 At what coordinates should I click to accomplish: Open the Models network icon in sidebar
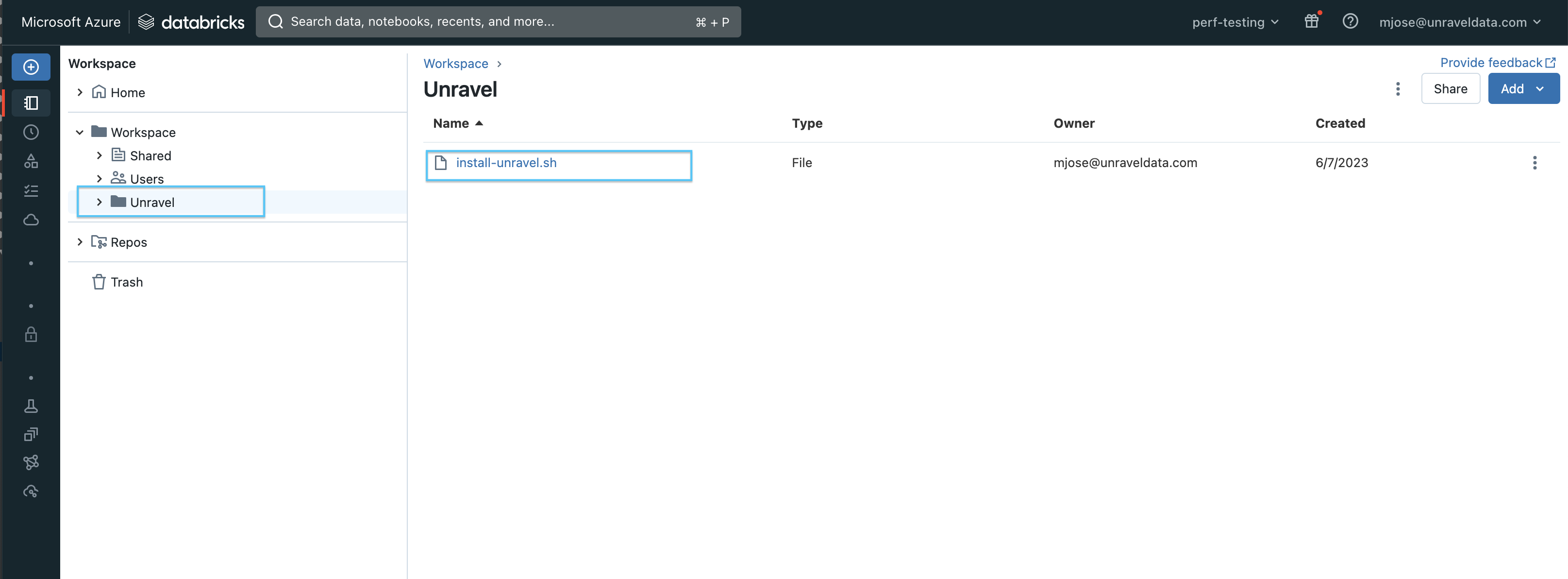pos(31,463)
